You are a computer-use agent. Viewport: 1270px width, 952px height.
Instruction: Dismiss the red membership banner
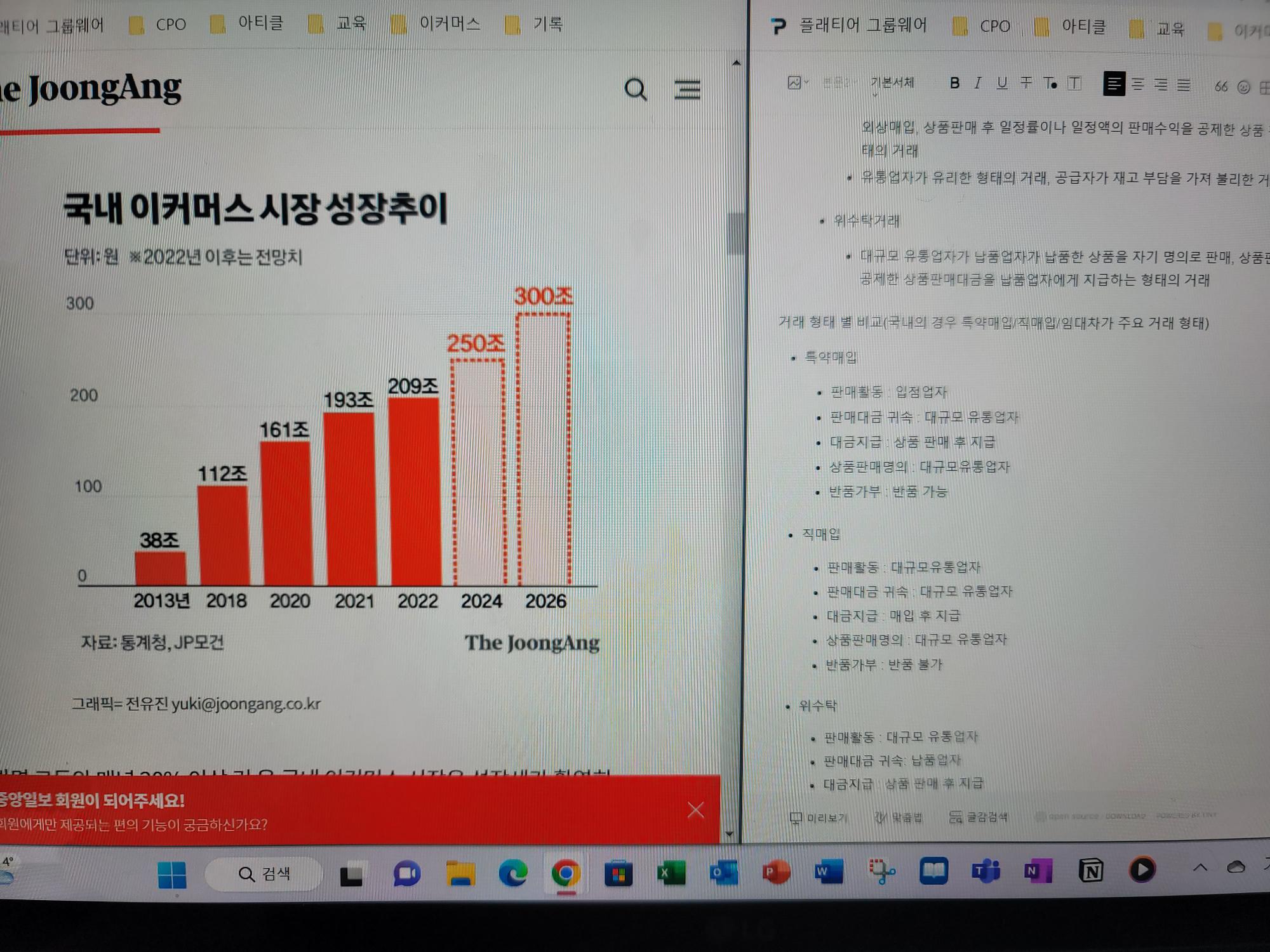[695, 810]
